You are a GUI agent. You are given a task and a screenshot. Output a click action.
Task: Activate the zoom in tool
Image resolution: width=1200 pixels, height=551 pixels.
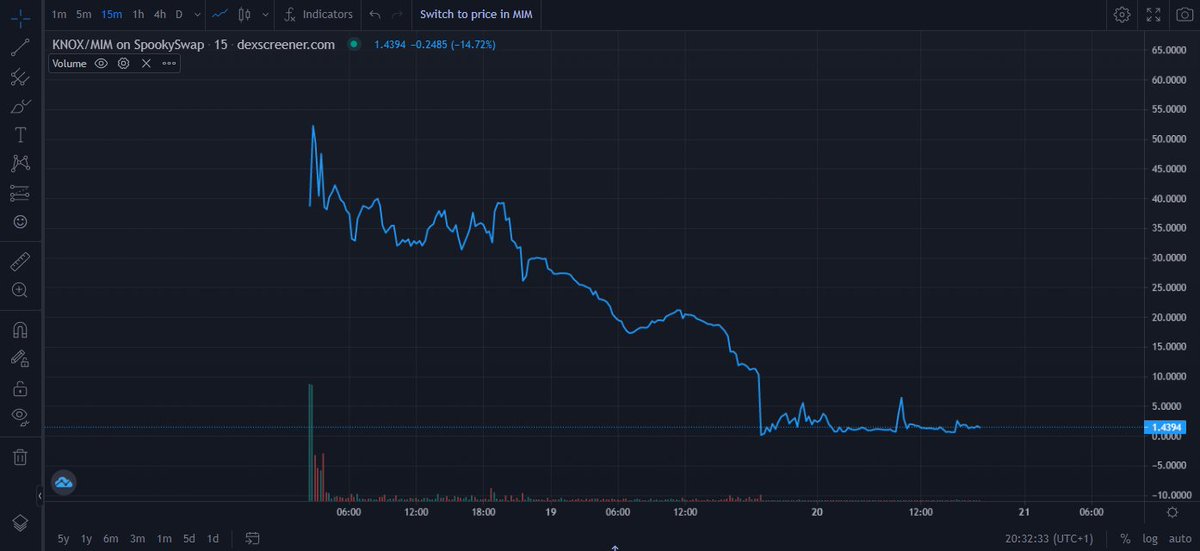click(19, 290)
